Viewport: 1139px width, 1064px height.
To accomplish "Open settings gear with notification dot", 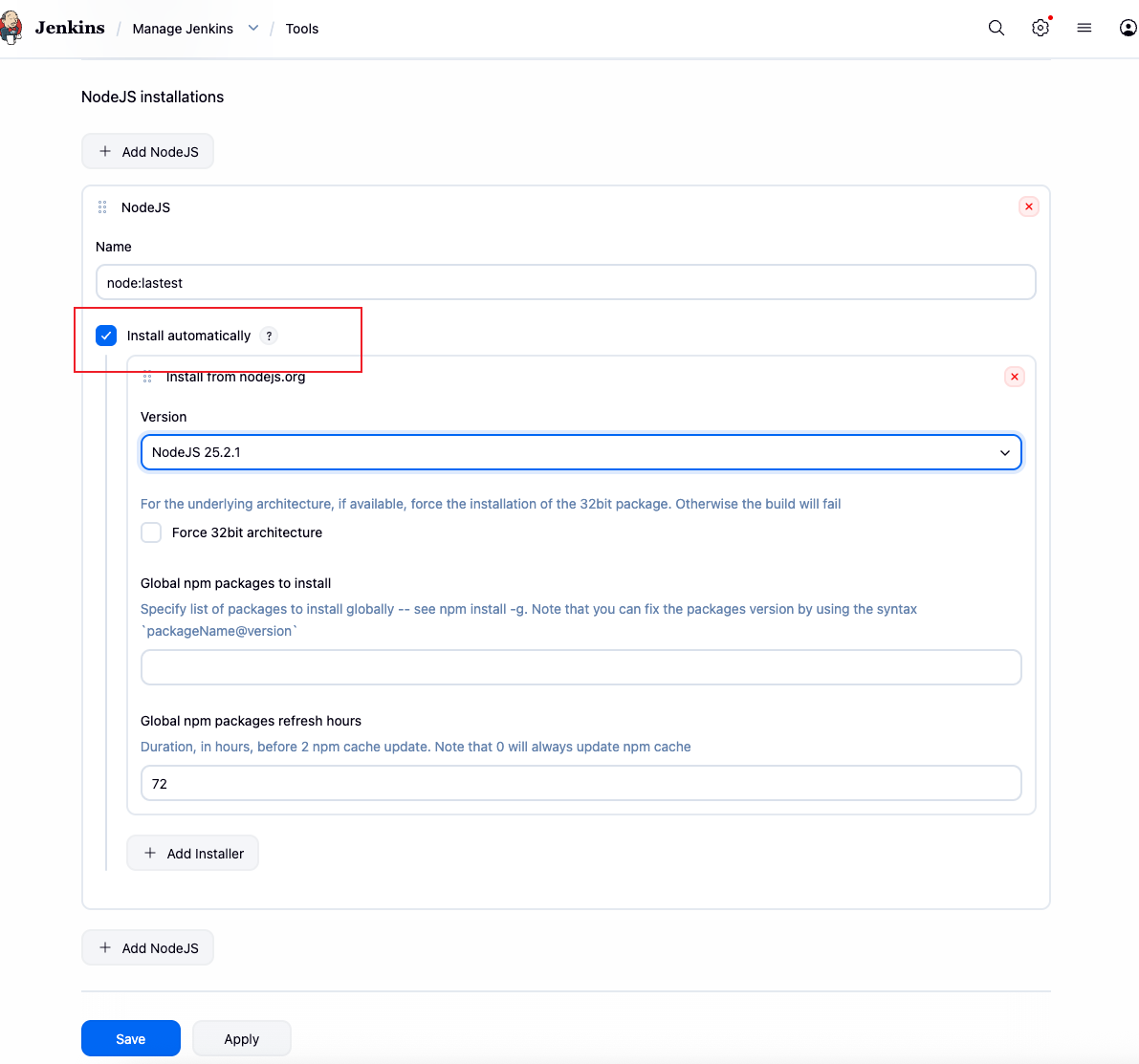I will (x=1040, y=28).
